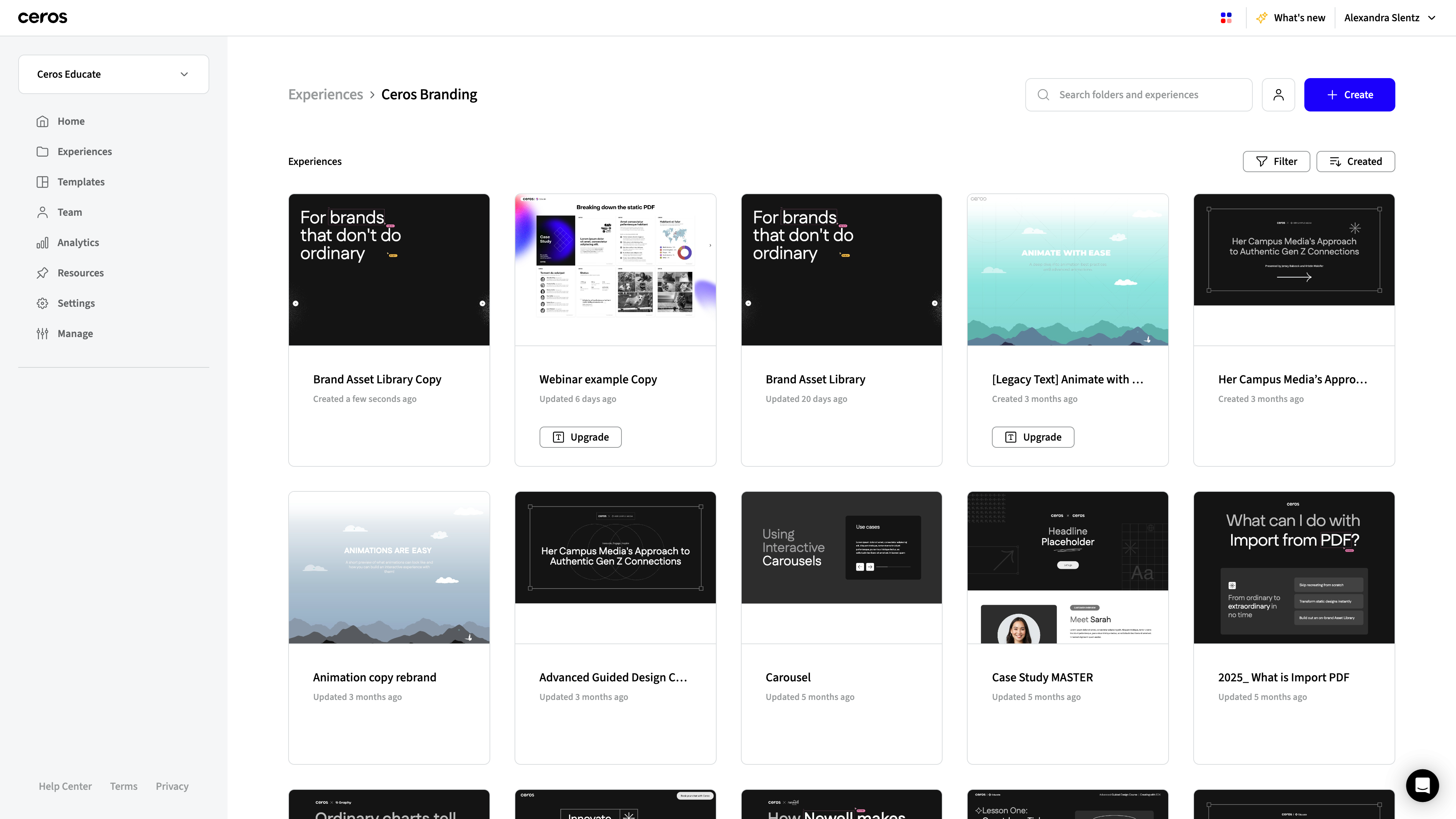Click the Team person icon
Screen dimensions: 1456x819
click(x=42, y=212)
